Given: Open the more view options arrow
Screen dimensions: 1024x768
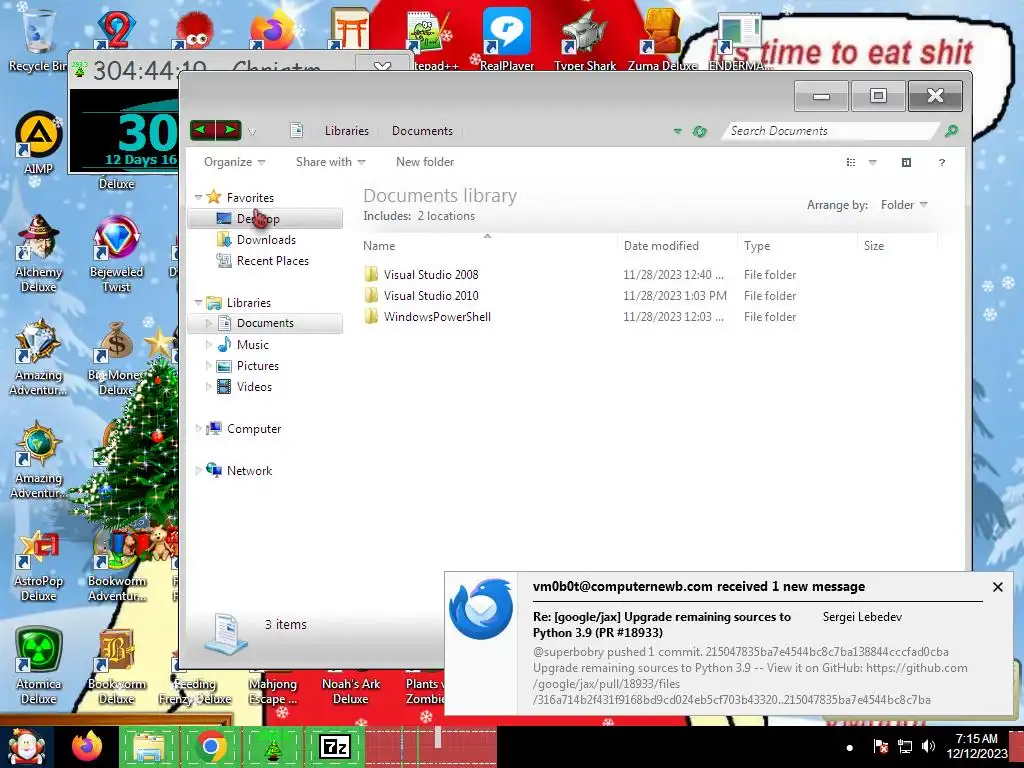Looking at the screenshot, I should [872, 162].
